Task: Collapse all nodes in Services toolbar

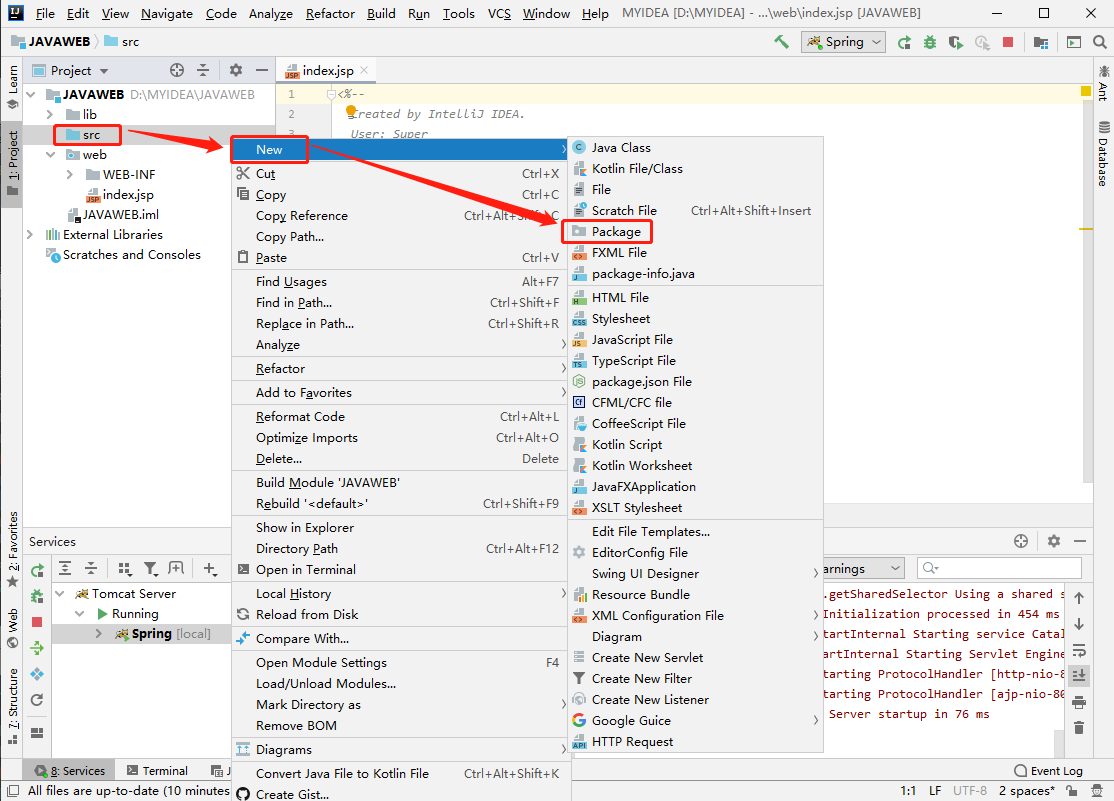Action: tap(91, 569)
